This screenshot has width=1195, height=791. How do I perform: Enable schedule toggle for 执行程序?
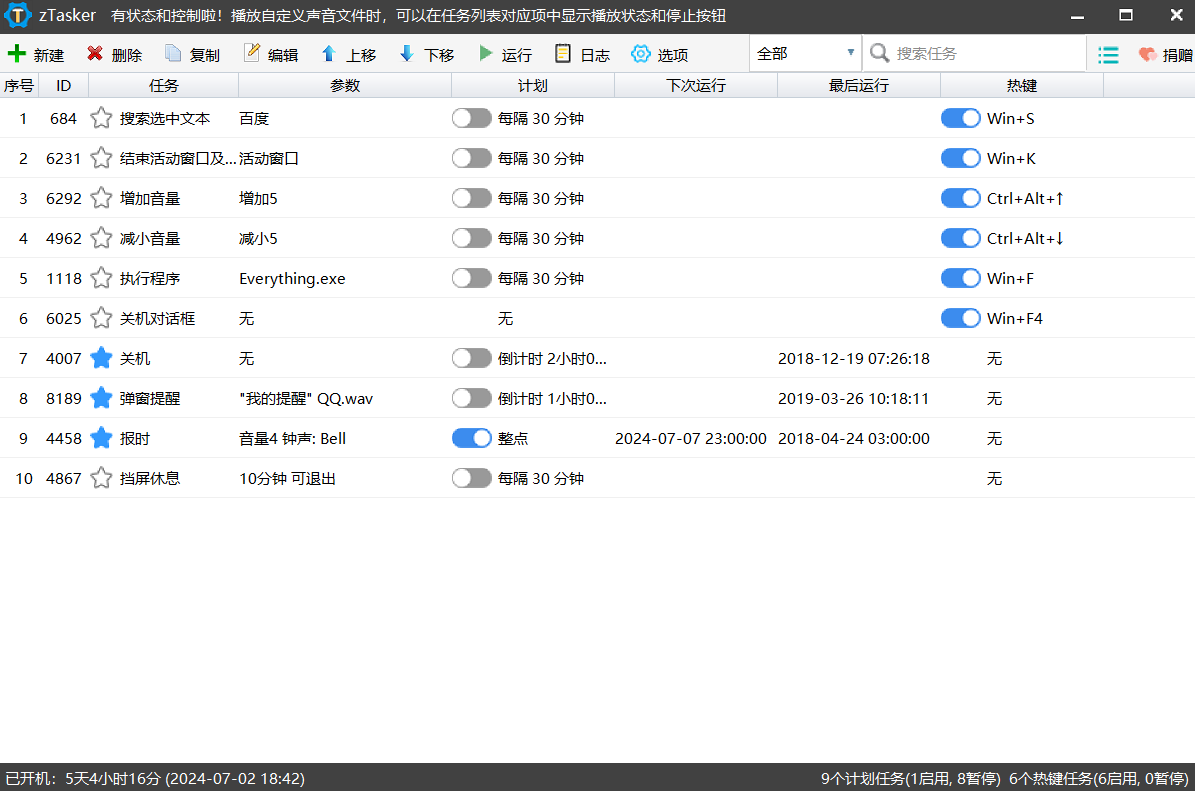click(471, 278)
